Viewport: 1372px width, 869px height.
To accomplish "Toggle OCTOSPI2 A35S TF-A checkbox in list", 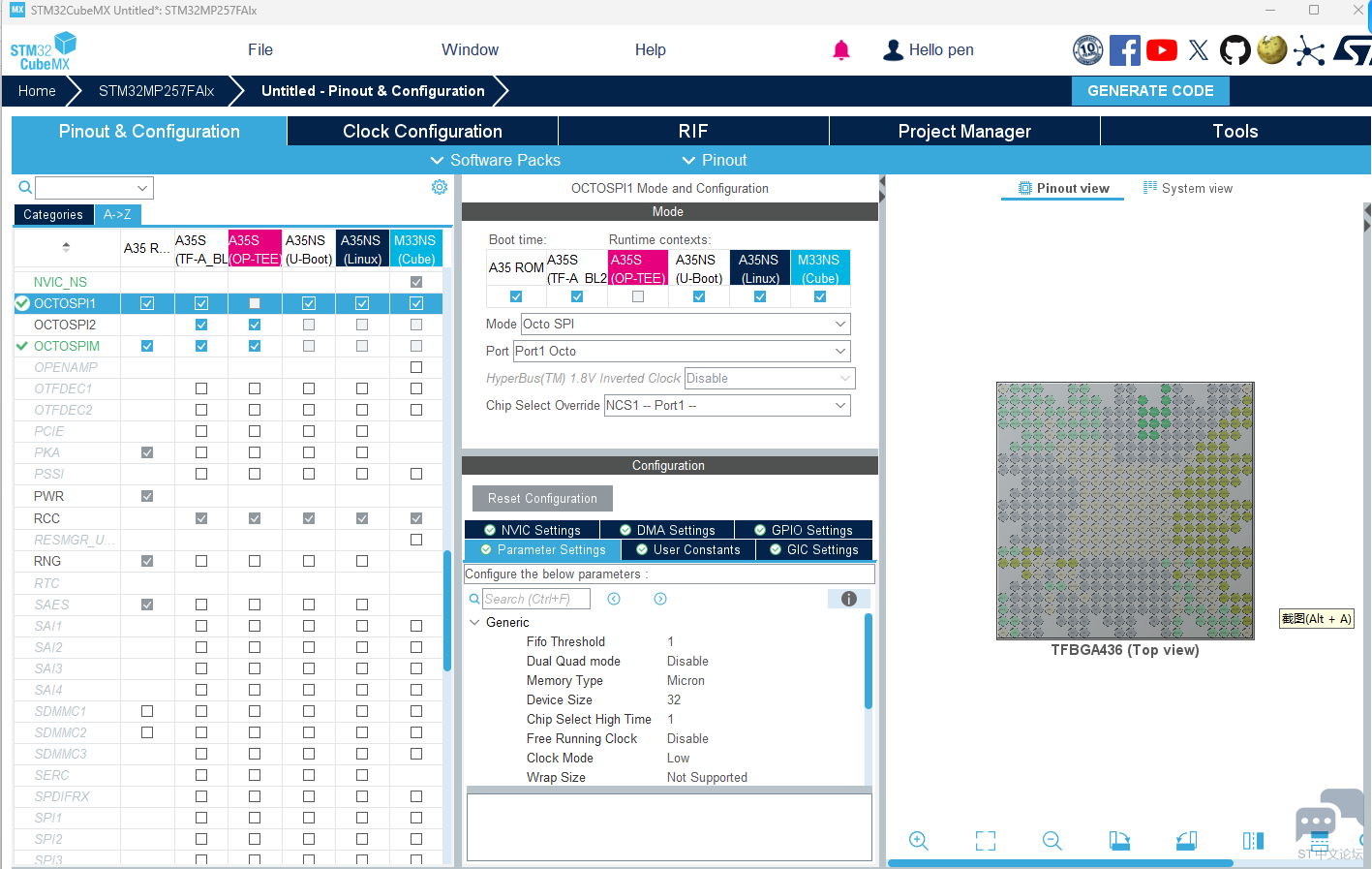I will 201,325.
